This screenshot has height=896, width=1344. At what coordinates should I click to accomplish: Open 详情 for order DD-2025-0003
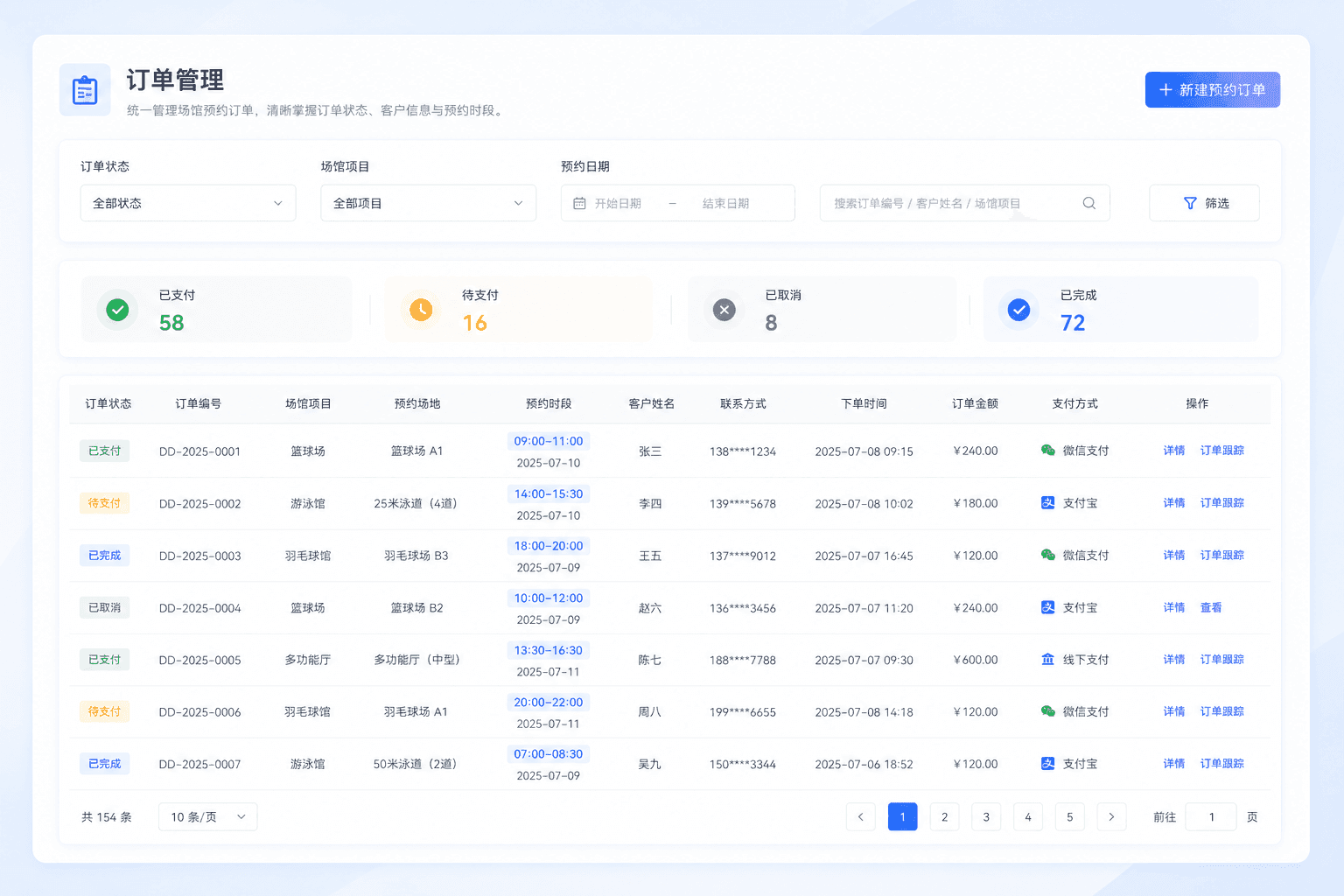[x=1174, y=555]
